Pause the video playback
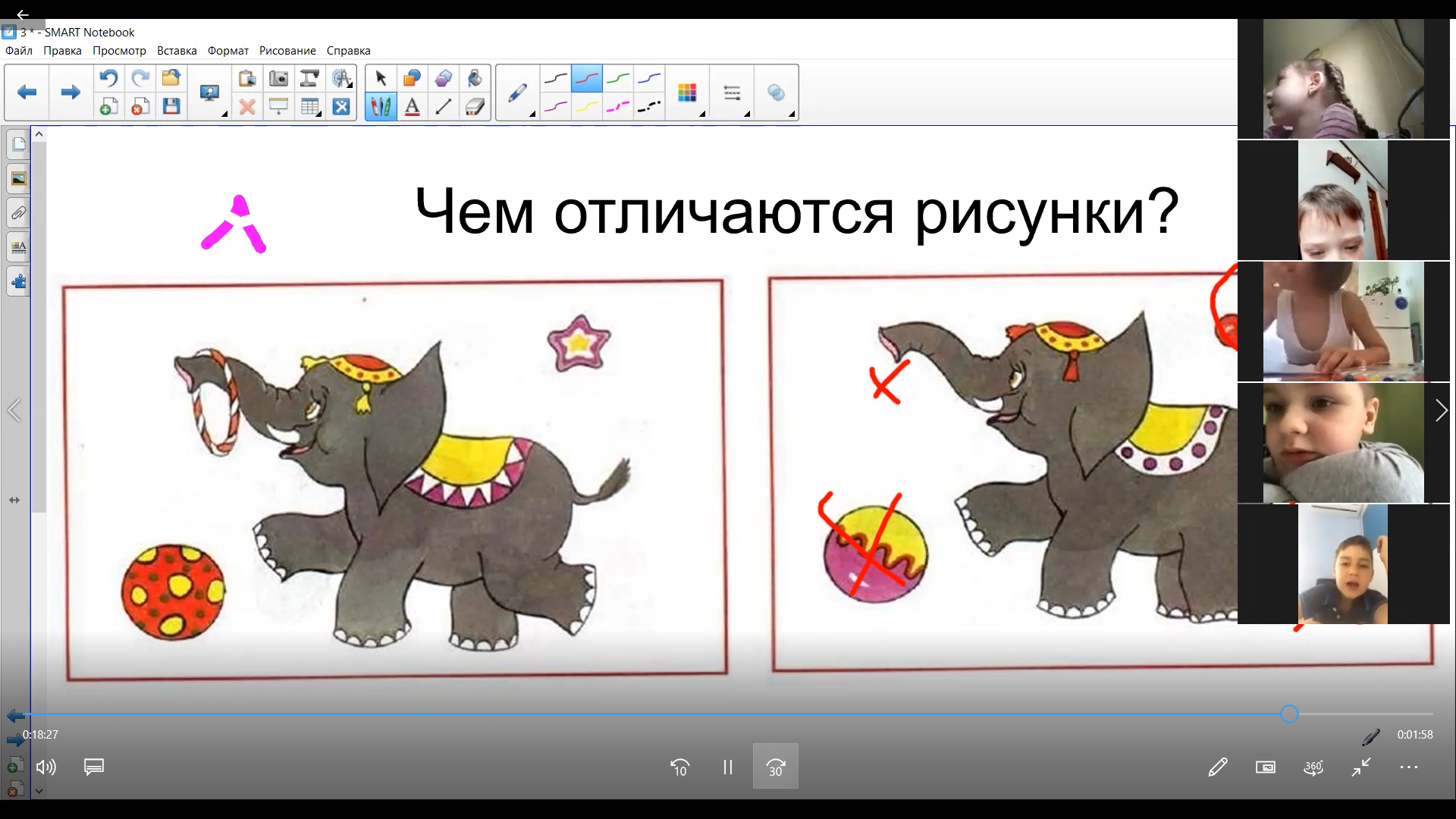Screen dimensions: 1456x819 [728, 767]
